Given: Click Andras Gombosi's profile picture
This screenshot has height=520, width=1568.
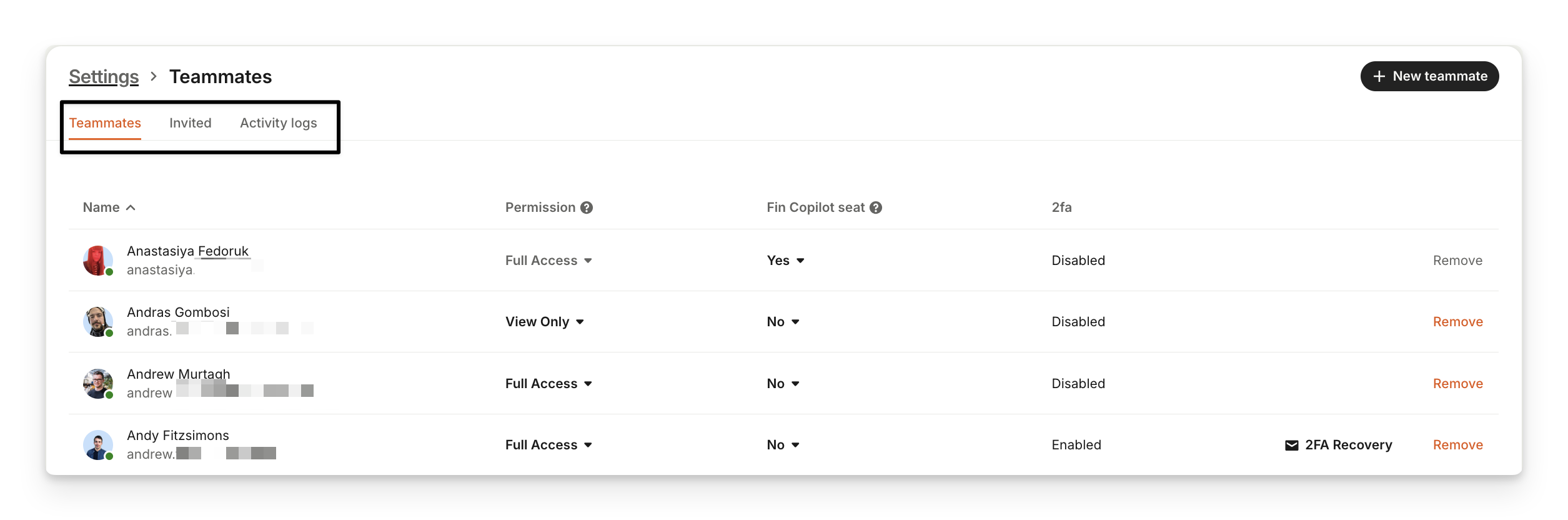Looking at the screenshot, I should 98,322.
